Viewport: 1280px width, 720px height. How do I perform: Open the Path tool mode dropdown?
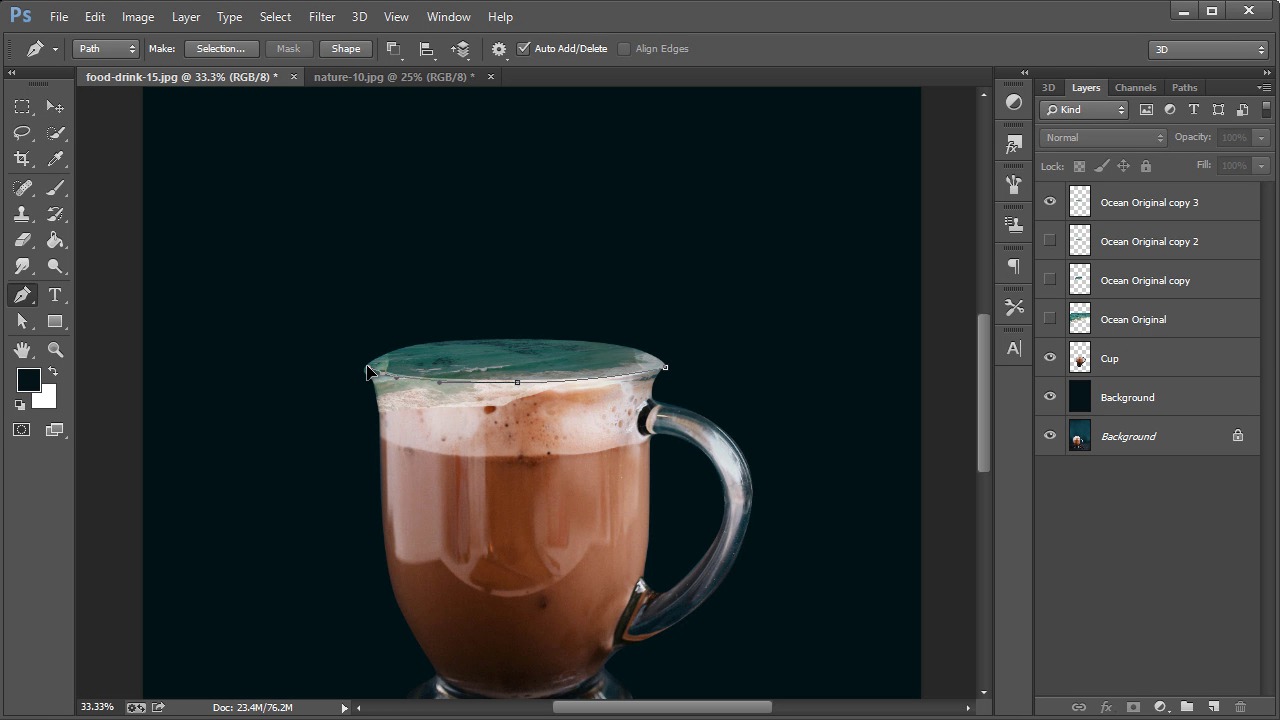[105, 49]
